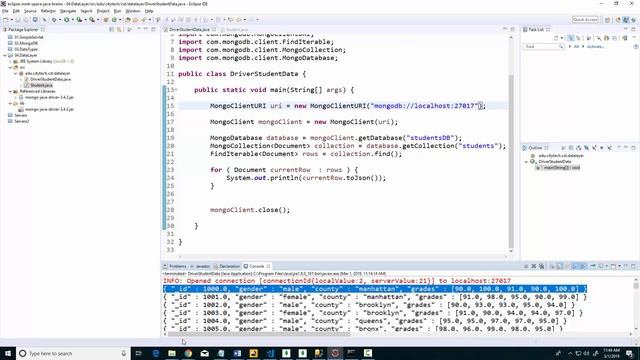This screenshot has height=360, width=640.
Task: Collapse the lib folder node
Action: (x=11, y=103)
